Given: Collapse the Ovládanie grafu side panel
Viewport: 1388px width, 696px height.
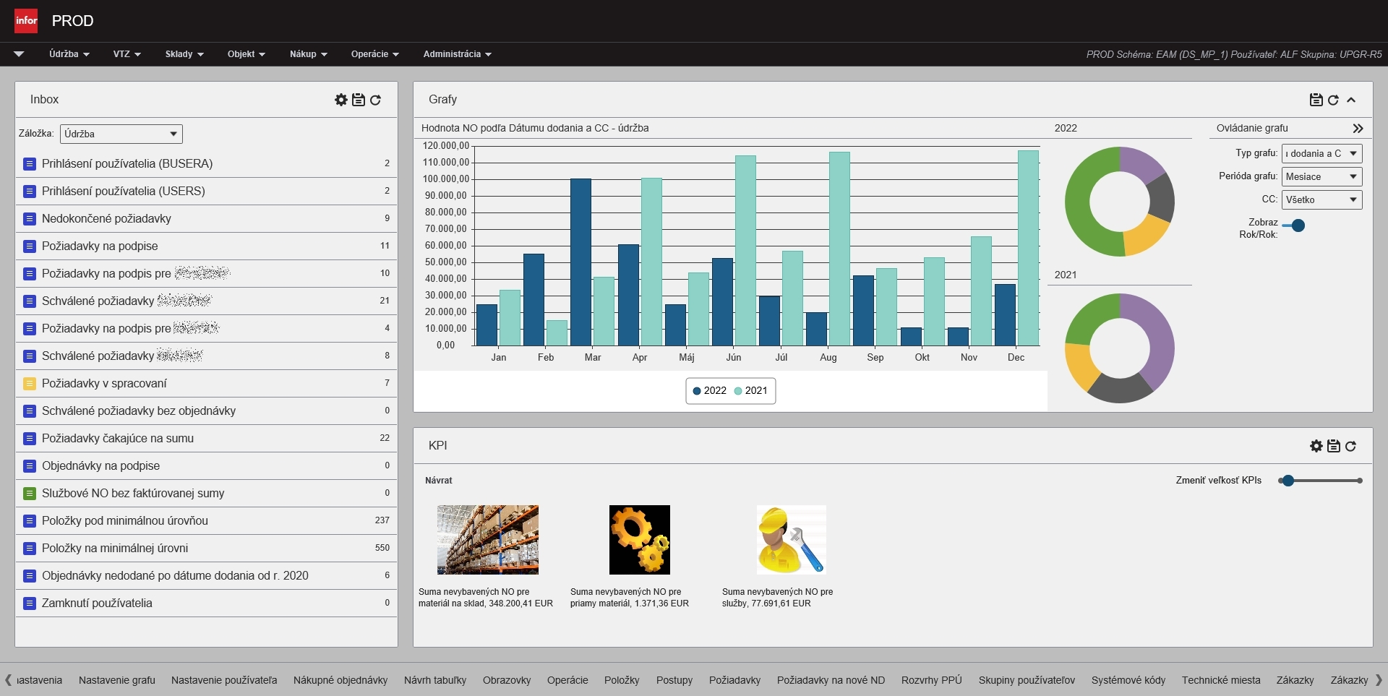Looking at the screenshot, I should tap(1357, 129).
